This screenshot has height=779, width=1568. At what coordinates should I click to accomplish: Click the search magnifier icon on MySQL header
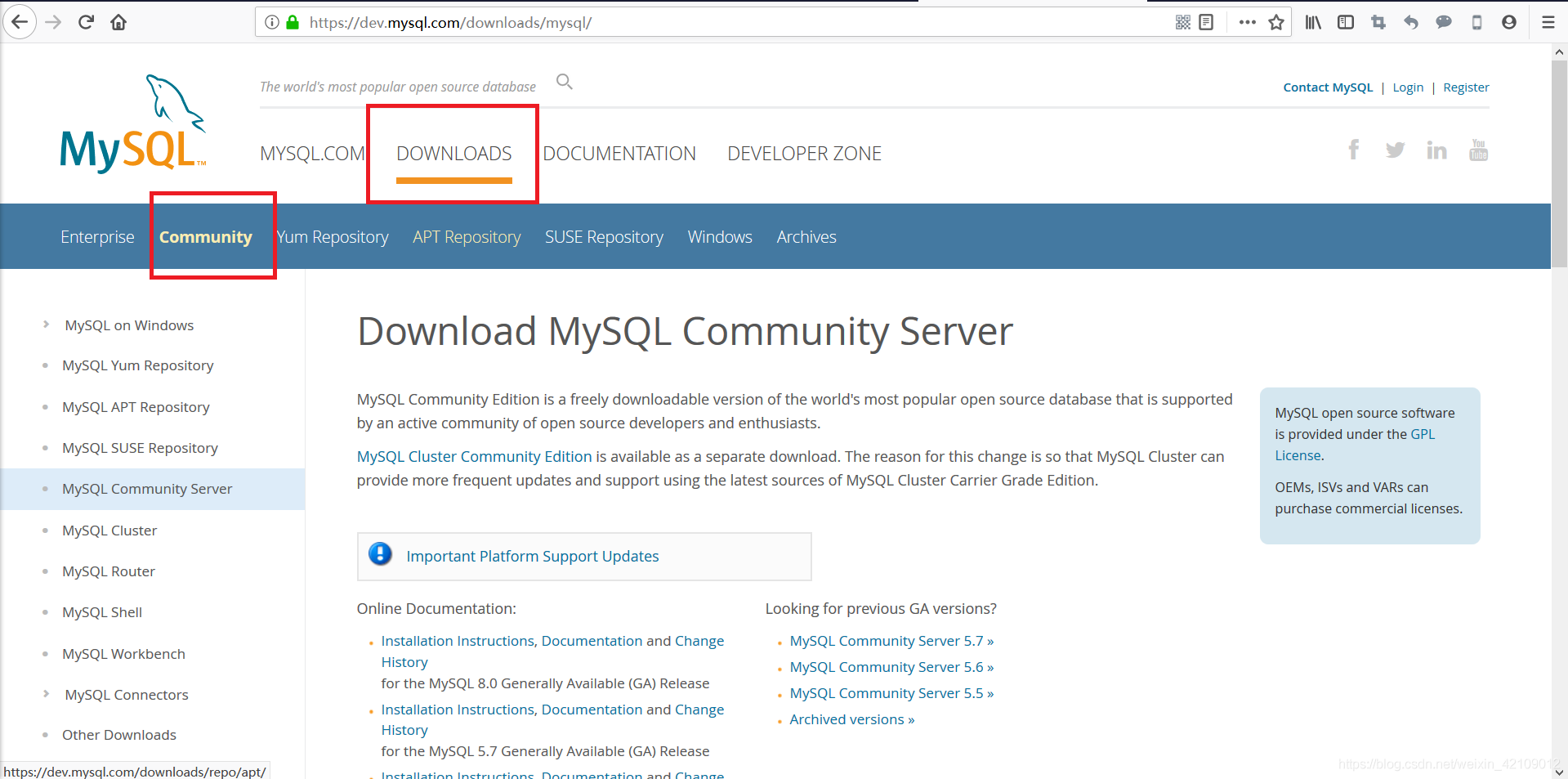pyautogui.click(x=565, y=82)
